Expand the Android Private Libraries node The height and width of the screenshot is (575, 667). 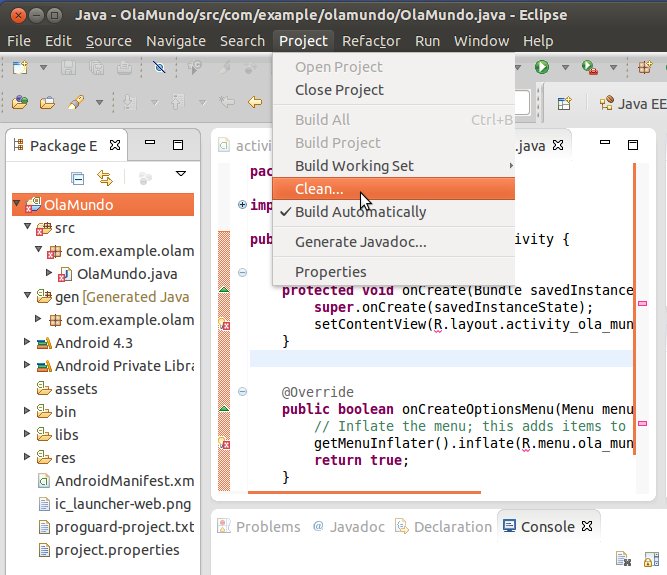[x=27, y=364]
